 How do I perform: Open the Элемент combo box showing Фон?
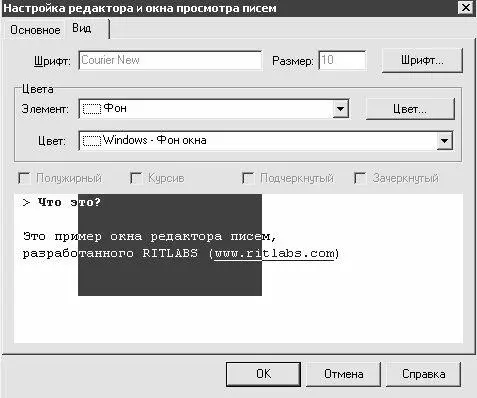click(214, 109)
